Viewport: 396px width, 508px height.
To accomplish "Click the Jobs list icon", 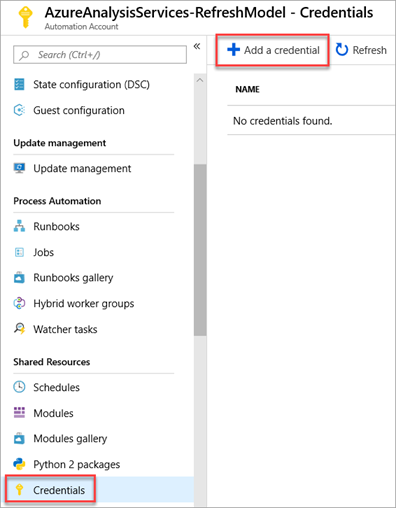I will pos(19,252).
